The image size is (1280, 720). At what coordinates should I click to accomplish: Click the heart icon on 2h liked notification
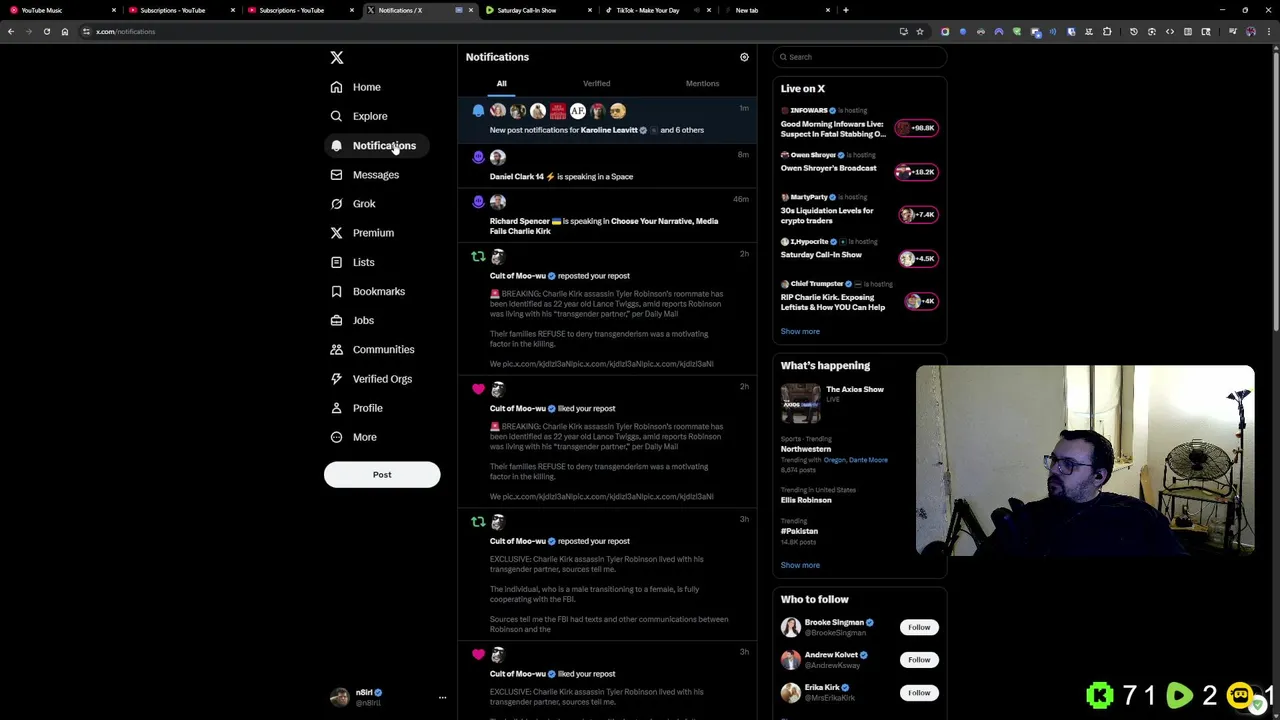(478, 389)
